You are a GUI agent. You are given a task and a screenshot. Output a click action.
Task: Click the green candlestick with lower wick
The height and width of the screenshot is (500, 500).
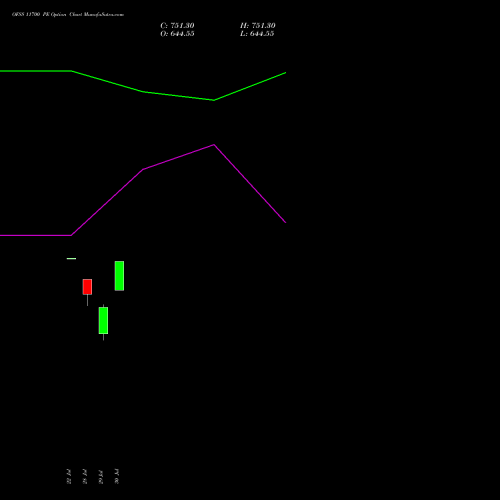(x=103, y=320)
